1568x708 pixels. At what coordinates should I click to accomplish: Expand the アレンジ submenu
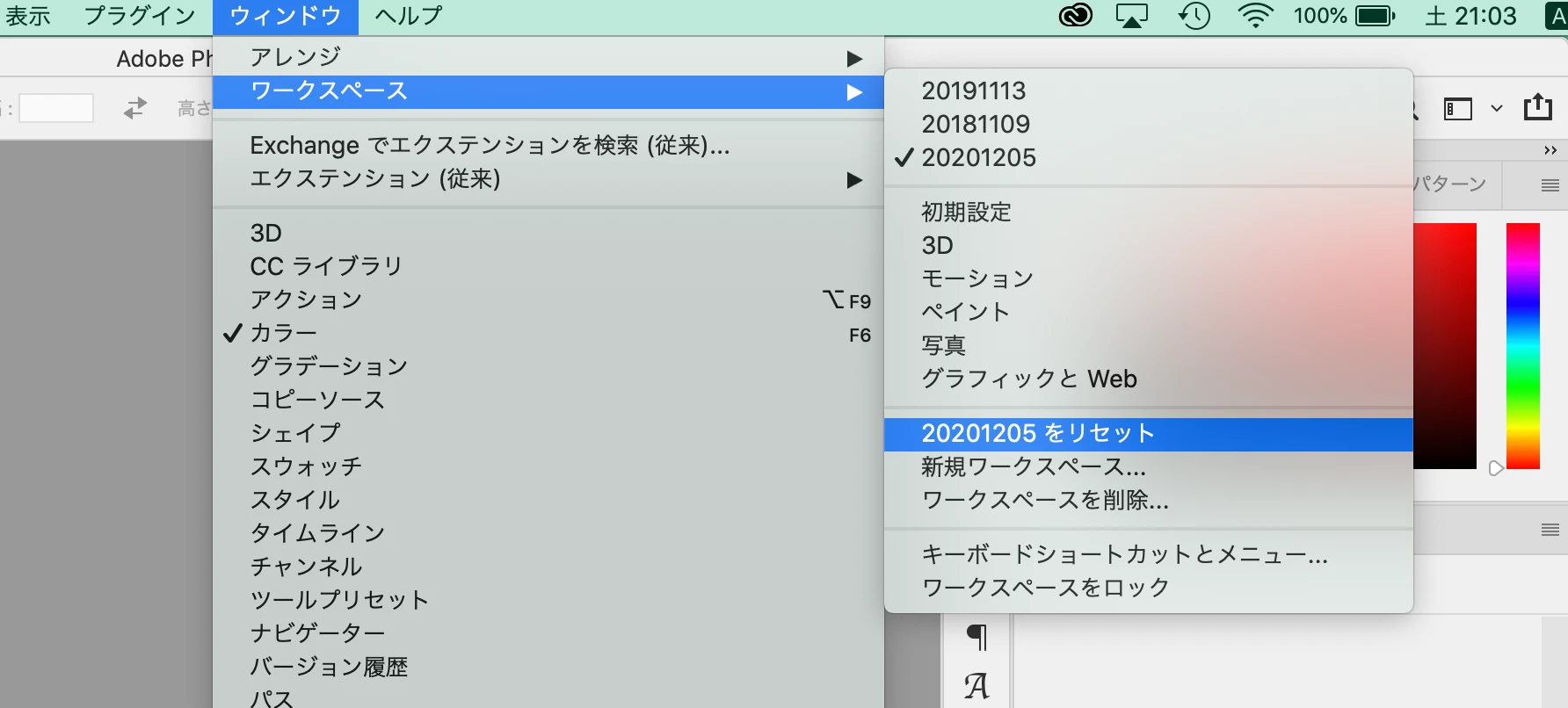[548, 58]
